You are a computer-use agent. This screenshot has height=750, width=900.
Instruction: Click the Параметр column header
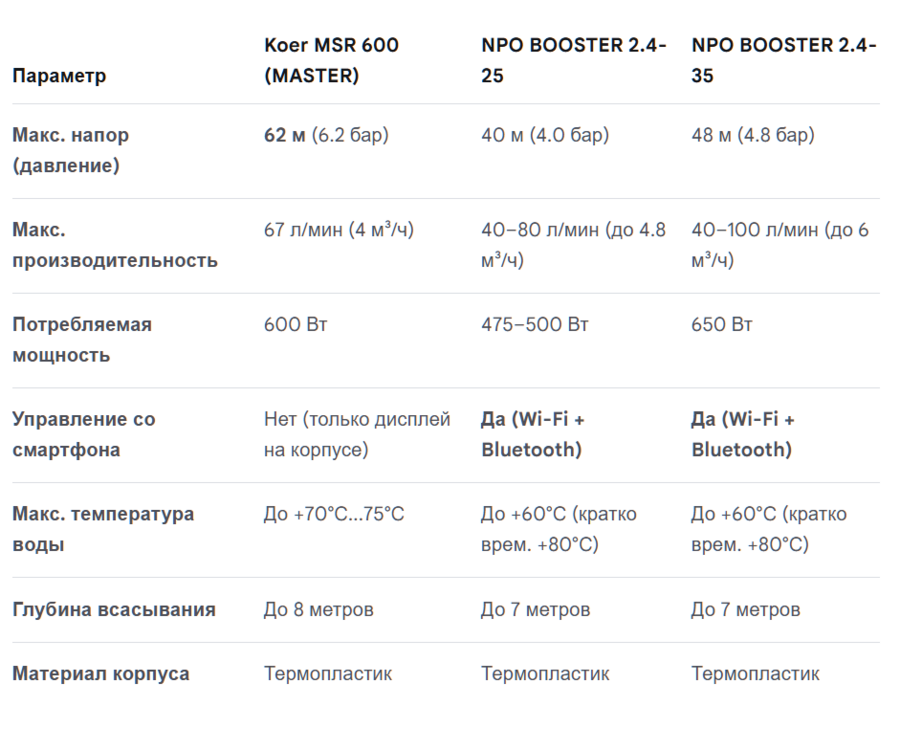59,75
